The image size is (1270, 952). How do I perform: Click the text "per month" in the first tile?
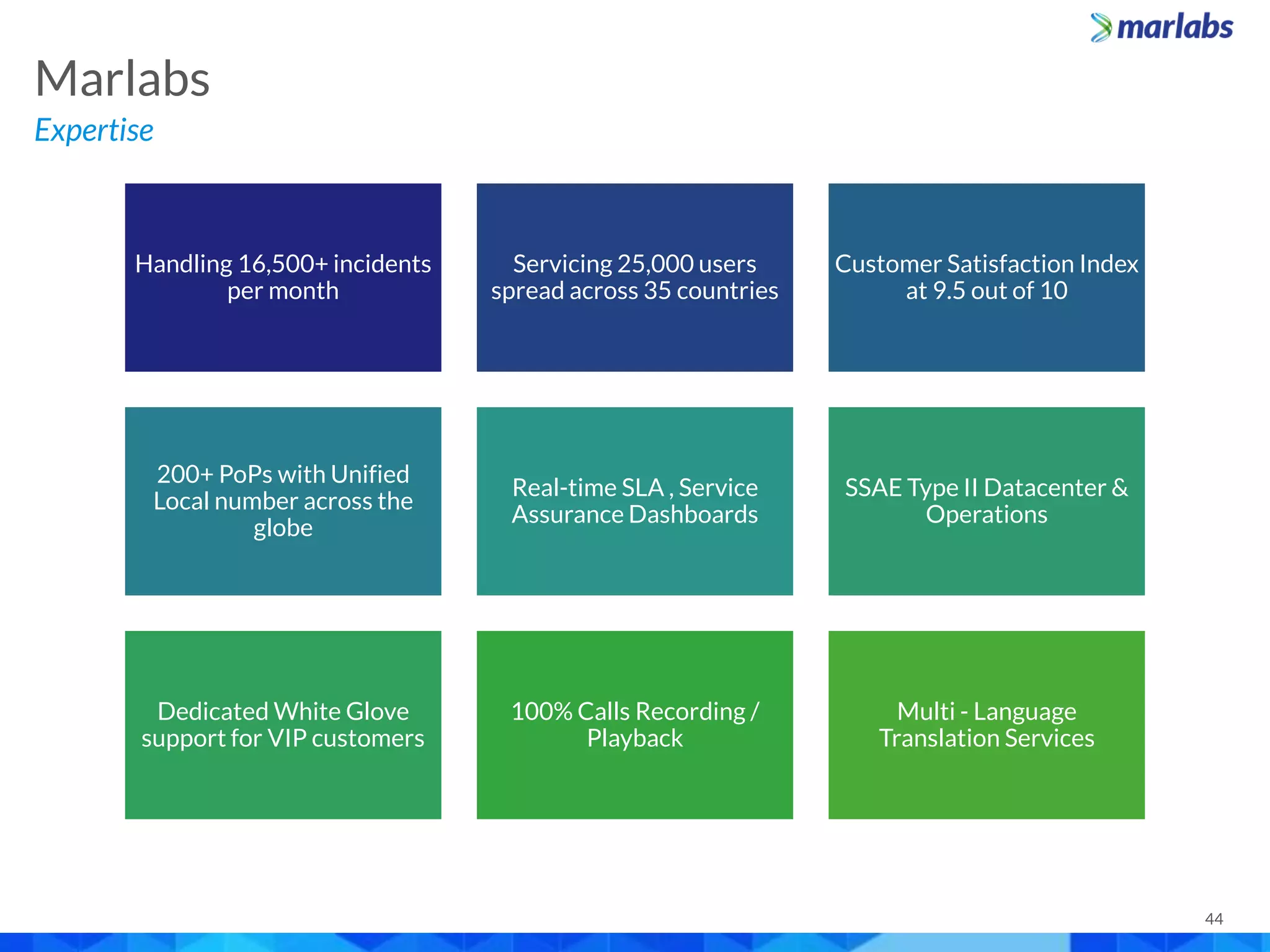(x=283, y=291)
